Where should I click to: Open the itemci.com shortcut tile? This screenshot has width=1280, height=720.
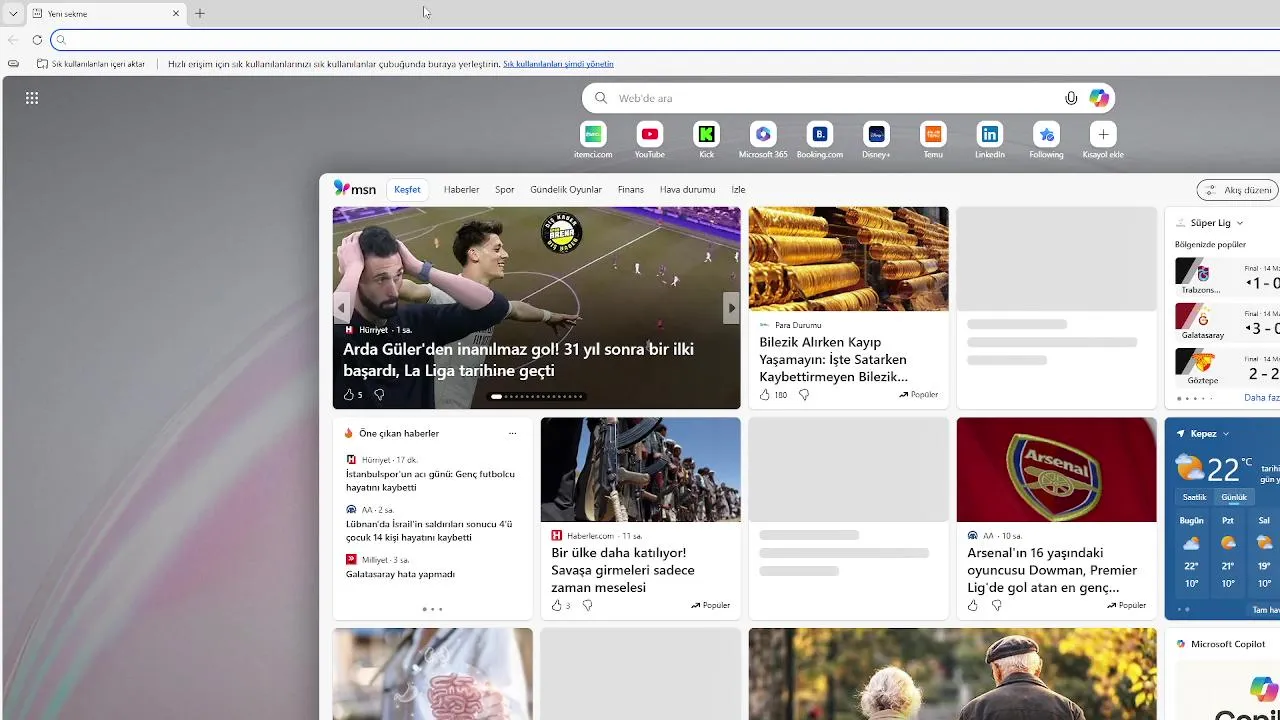pyautogui.click(x=593, y=140)
